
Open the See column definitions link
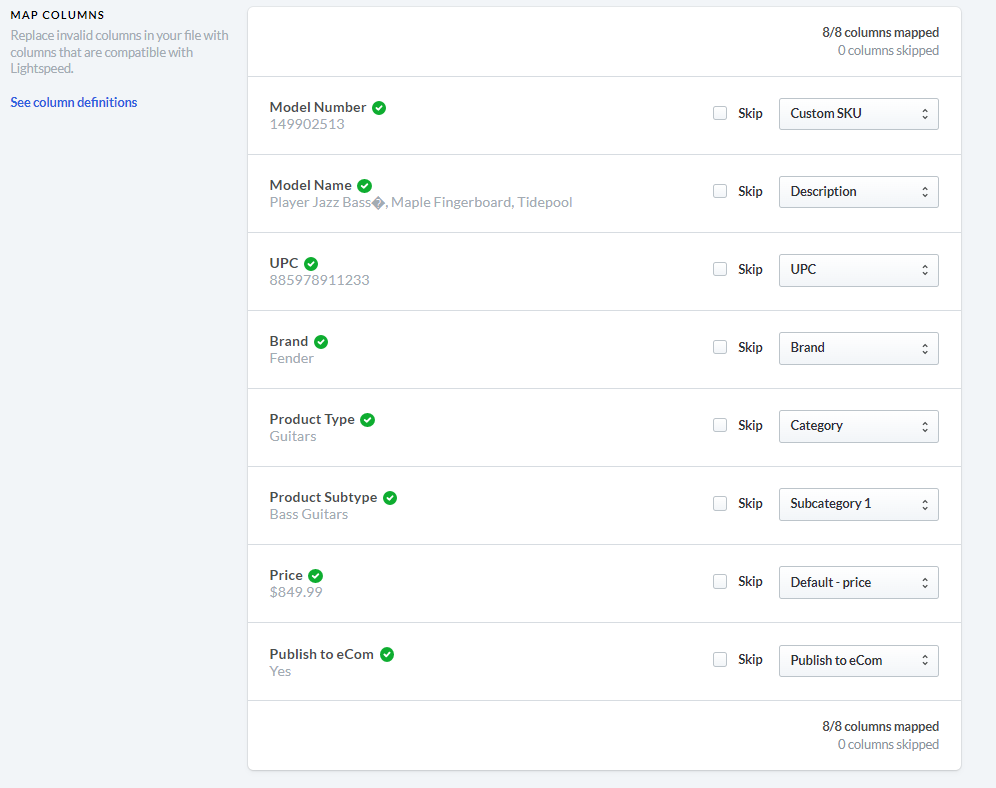pyautogui.click(x=74, y=103)
